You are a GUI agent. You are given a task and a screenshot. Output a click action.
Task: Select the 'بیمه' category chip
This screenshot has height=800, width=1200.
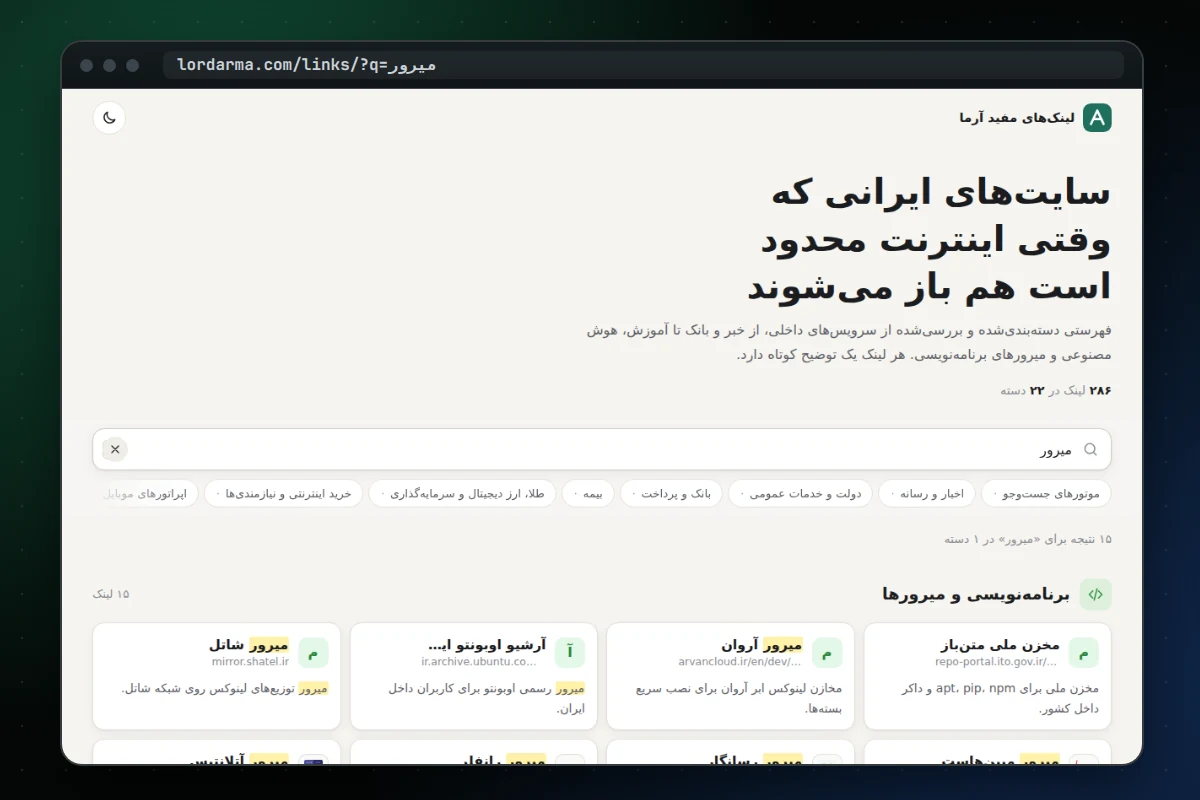(x=588, y=493)
